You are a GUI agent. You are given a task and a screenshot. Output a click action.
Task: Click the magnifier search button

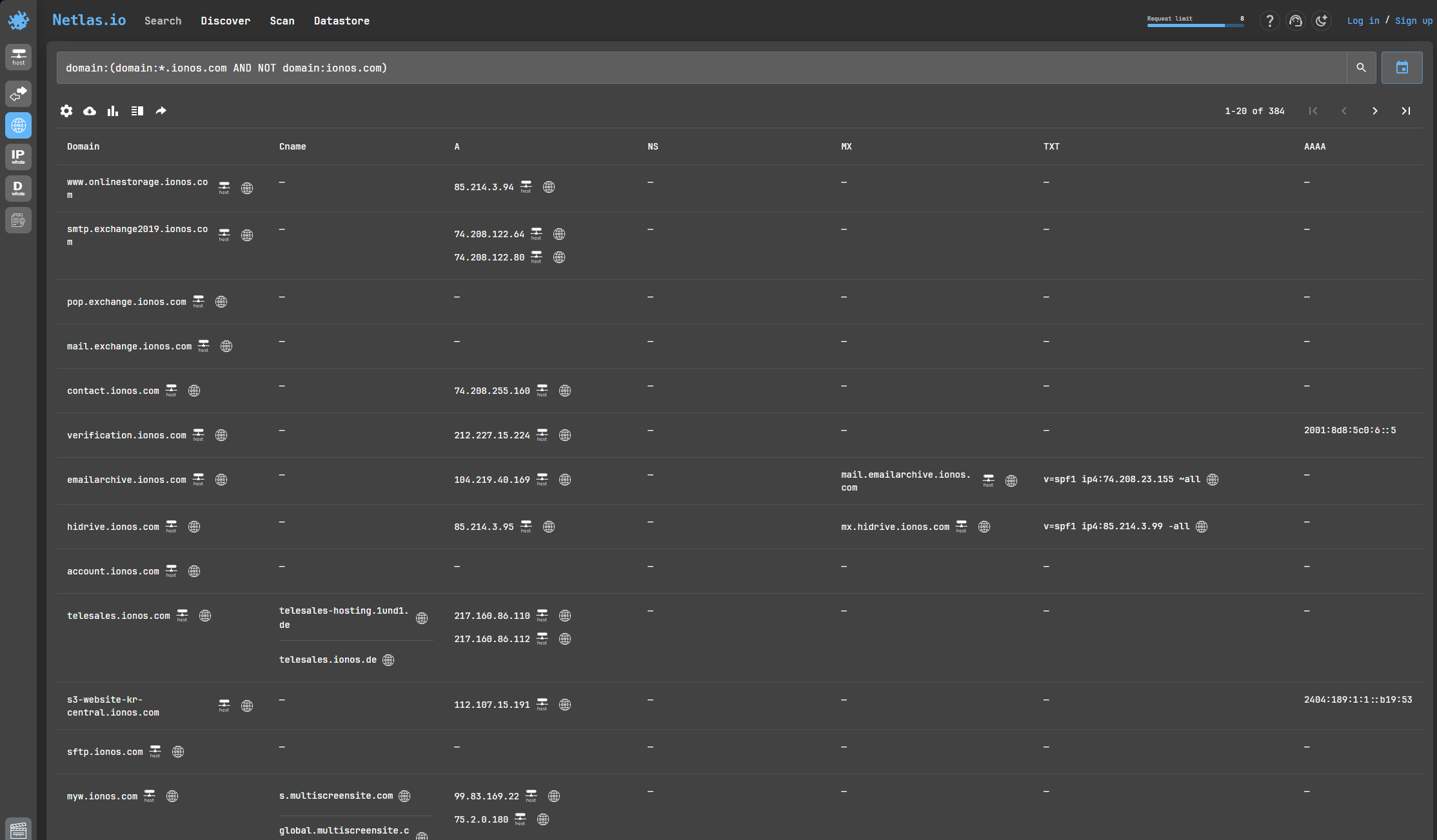click(x=1361, y=68)
